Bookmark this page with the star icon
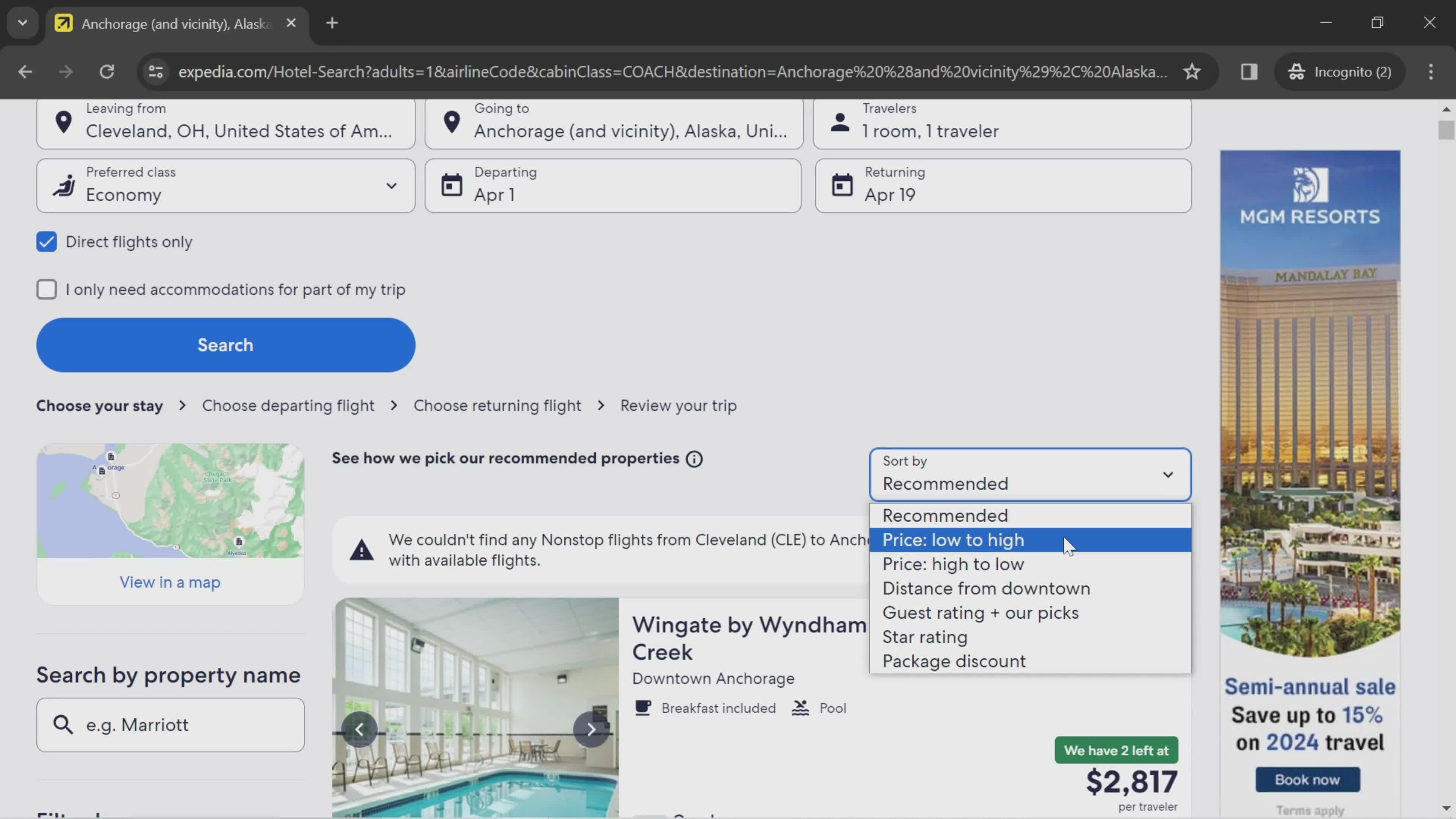This screenshot has width=1456, height=819. [x=1192, y=72]
